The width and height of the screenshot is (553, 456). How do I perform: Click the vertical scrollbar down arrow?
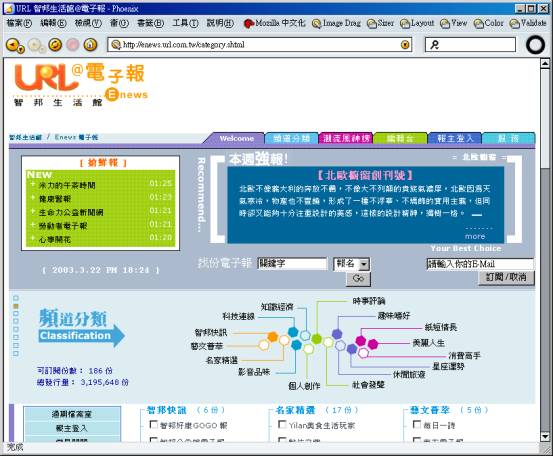[x=545, y=437]
